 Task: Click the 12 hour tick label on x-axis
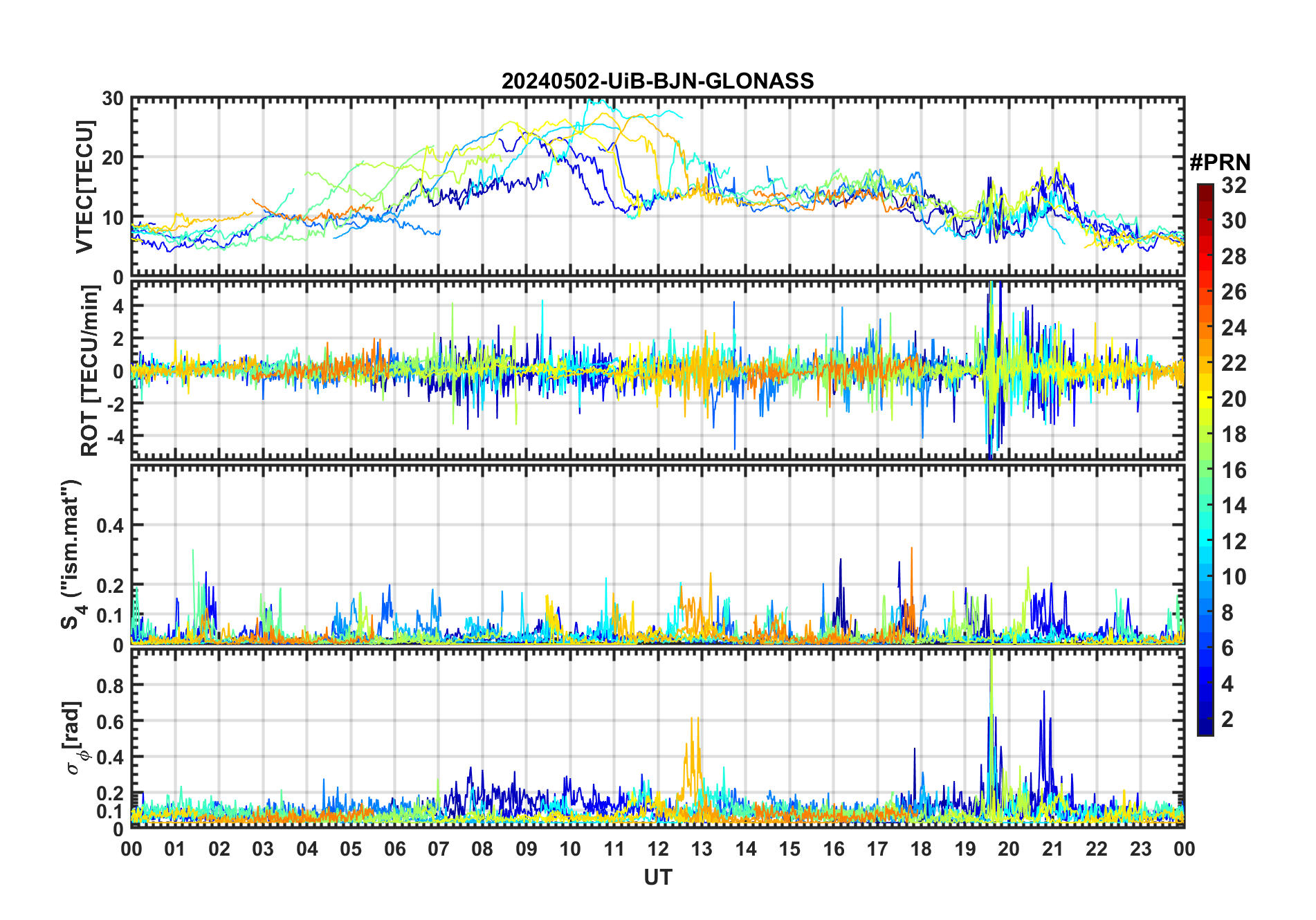(x=657, y=849)
